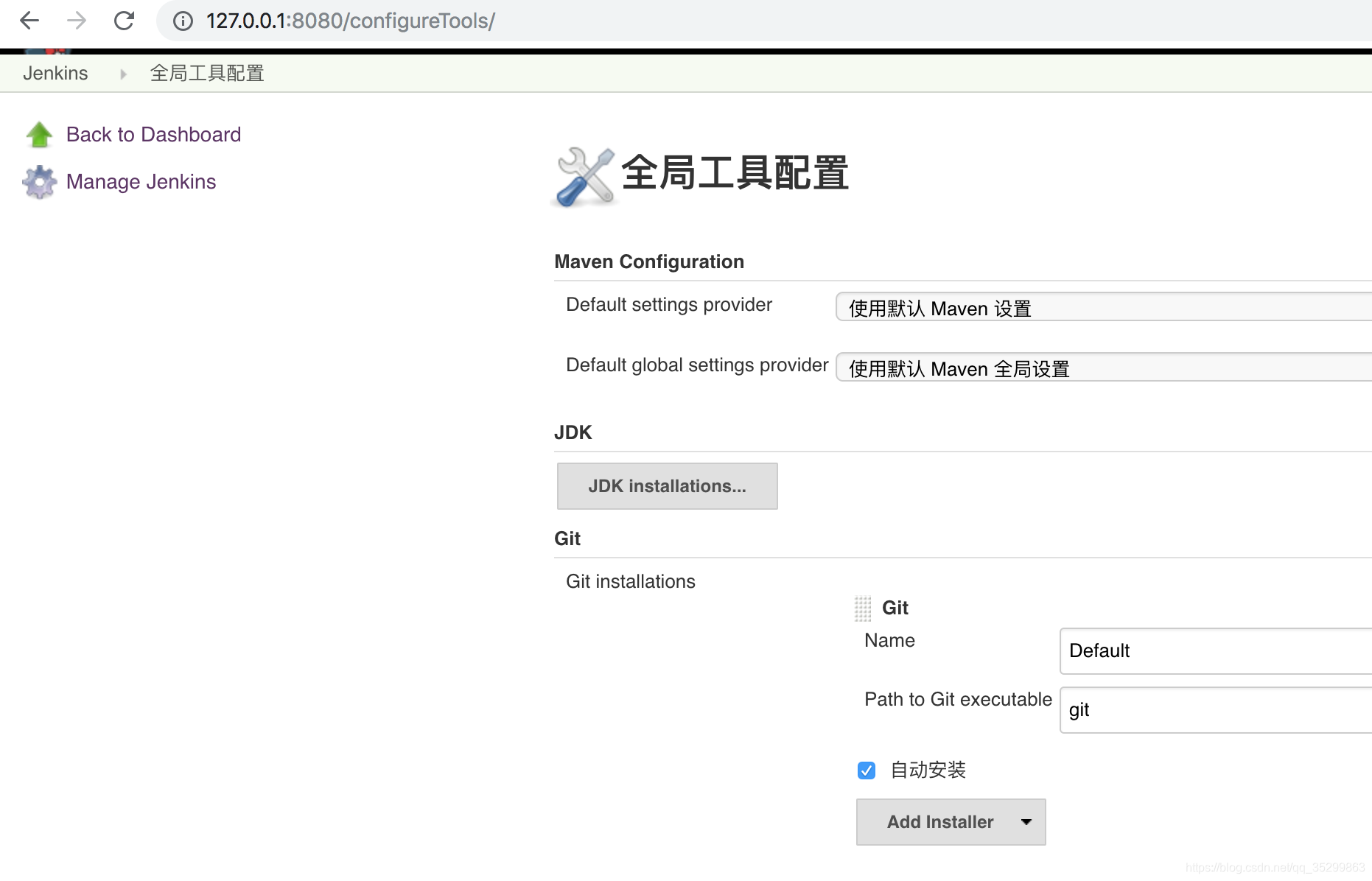
Task: Click the Path to Git executable label
Action: [958, 699]
